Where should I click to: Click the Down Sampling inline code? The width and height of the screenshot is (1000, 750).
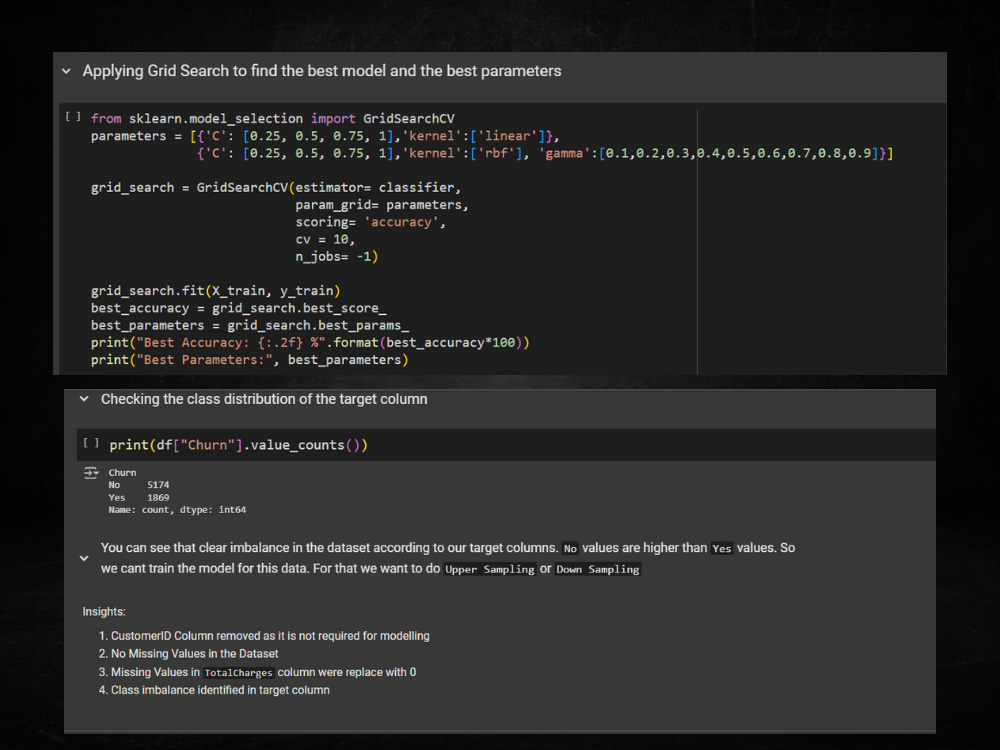(x=598, y=569)
